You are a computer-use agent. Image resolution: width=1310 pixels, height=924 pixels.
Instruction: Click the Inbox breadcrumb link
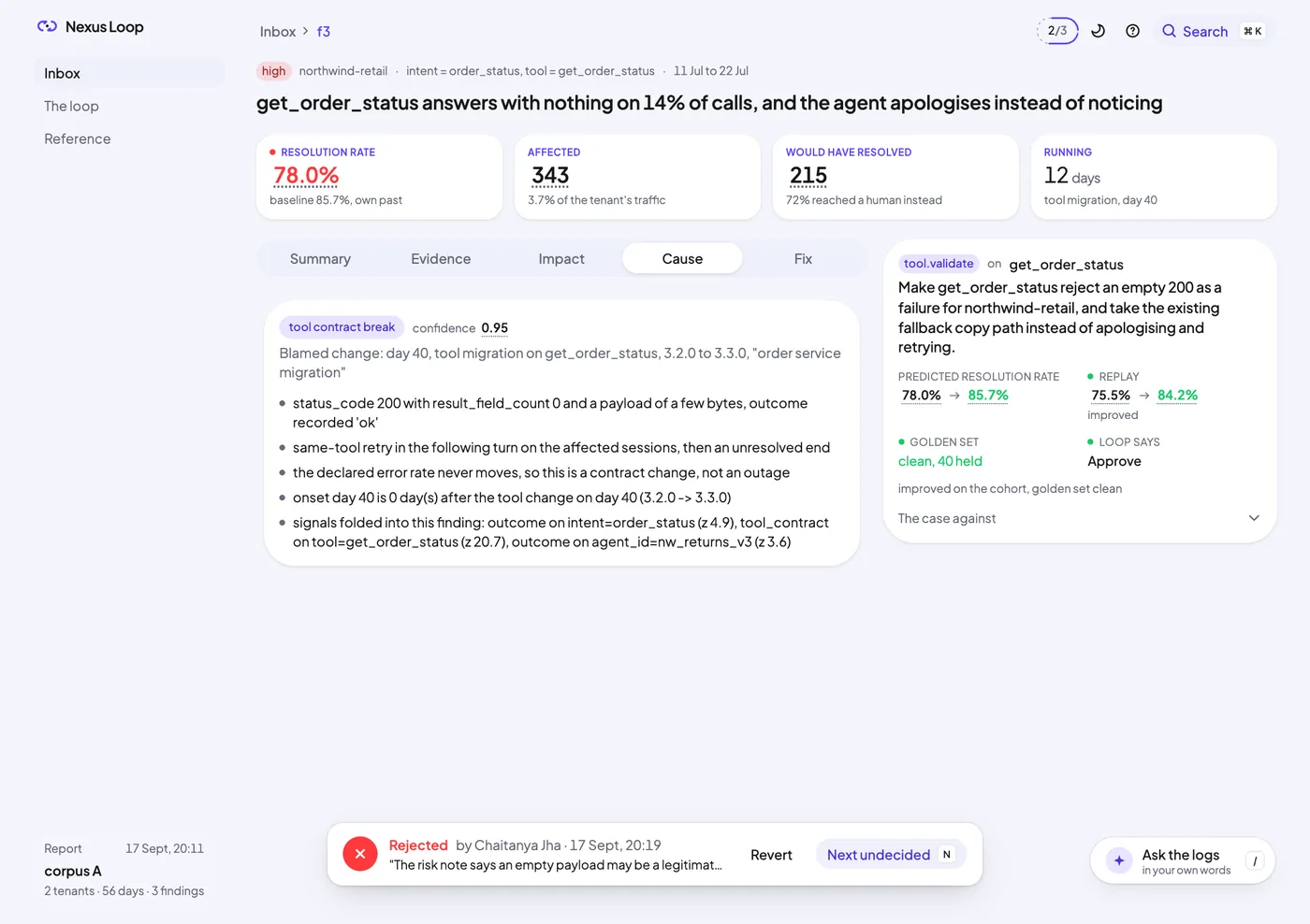pos(278,32)
